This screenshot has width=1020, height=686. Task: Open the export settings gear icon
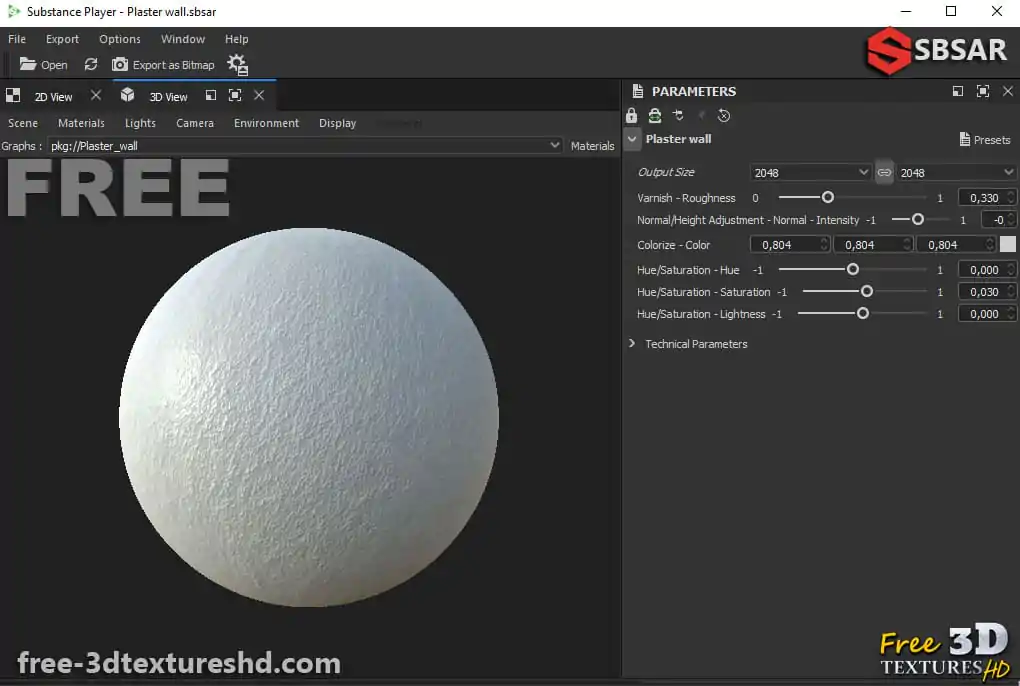pyautogui.click(x=237, y=65)
